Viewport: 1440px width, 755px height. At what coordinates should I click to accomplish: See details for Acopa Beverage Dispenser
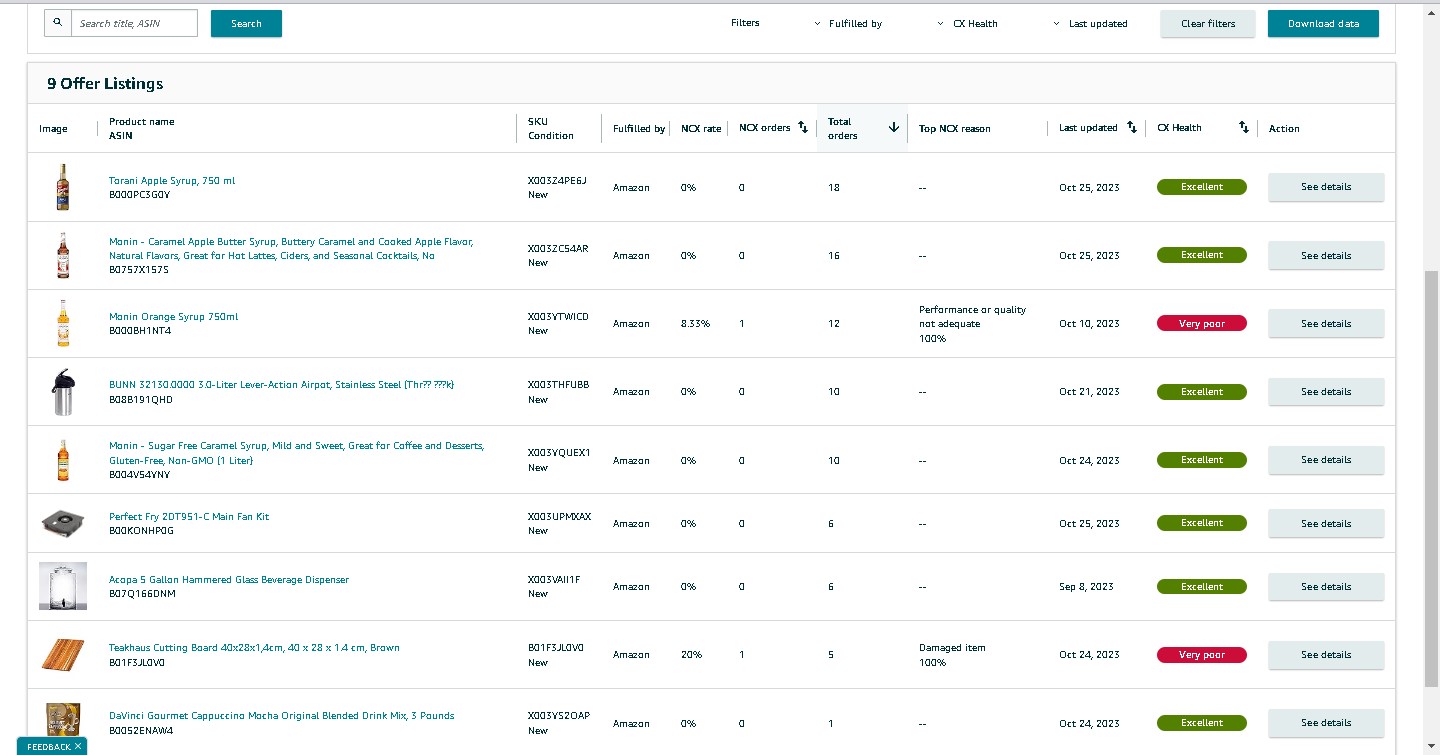(x=1326, y=586)
